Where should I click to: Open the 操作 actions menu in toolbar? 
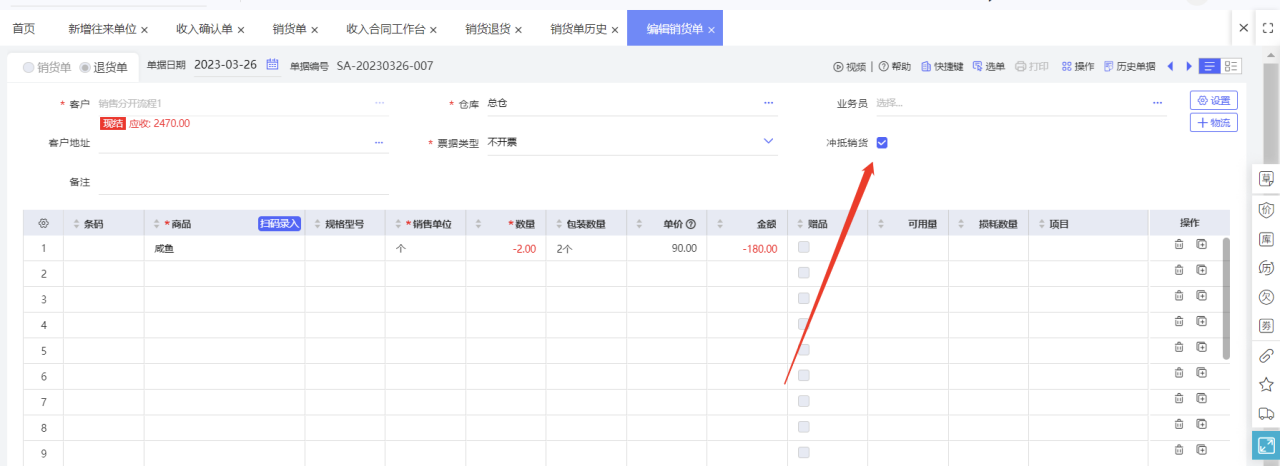(x=1077, y=67)
